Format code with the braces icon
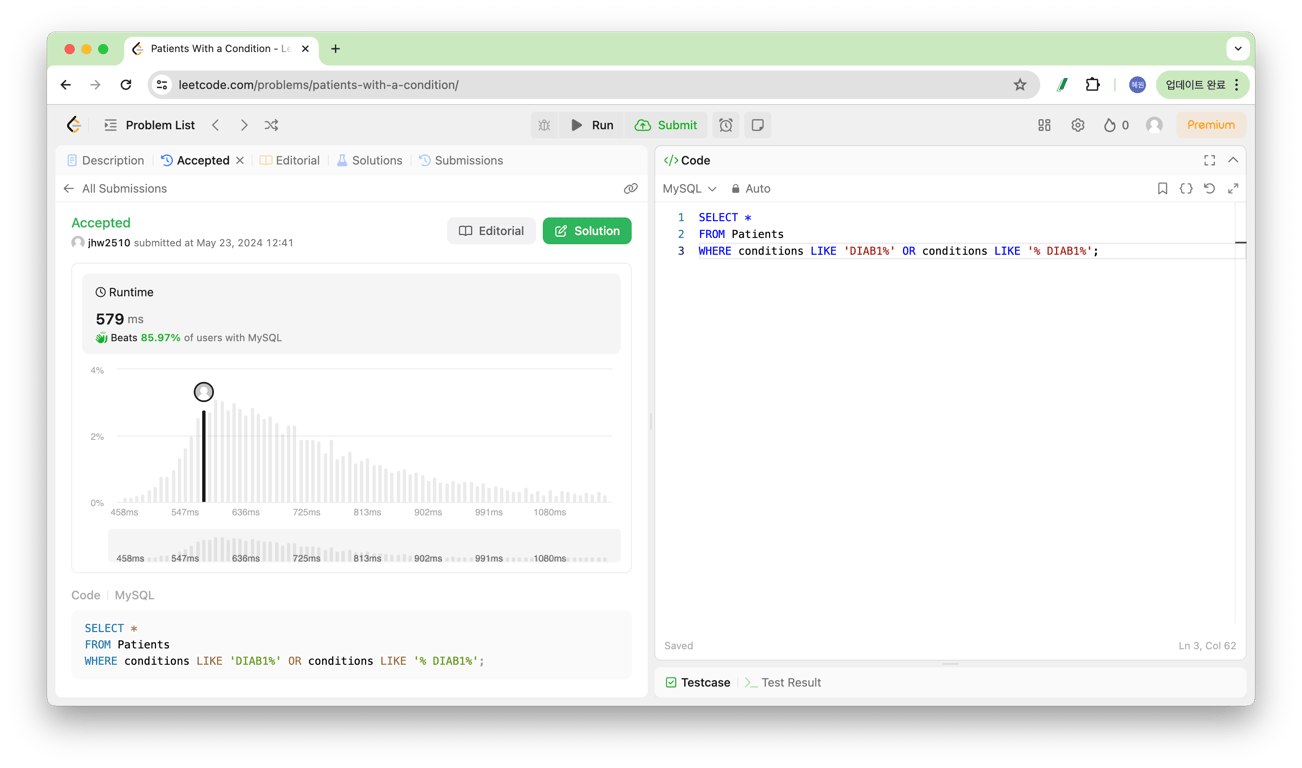The image size is (1302, 768). coord(1186,188)
